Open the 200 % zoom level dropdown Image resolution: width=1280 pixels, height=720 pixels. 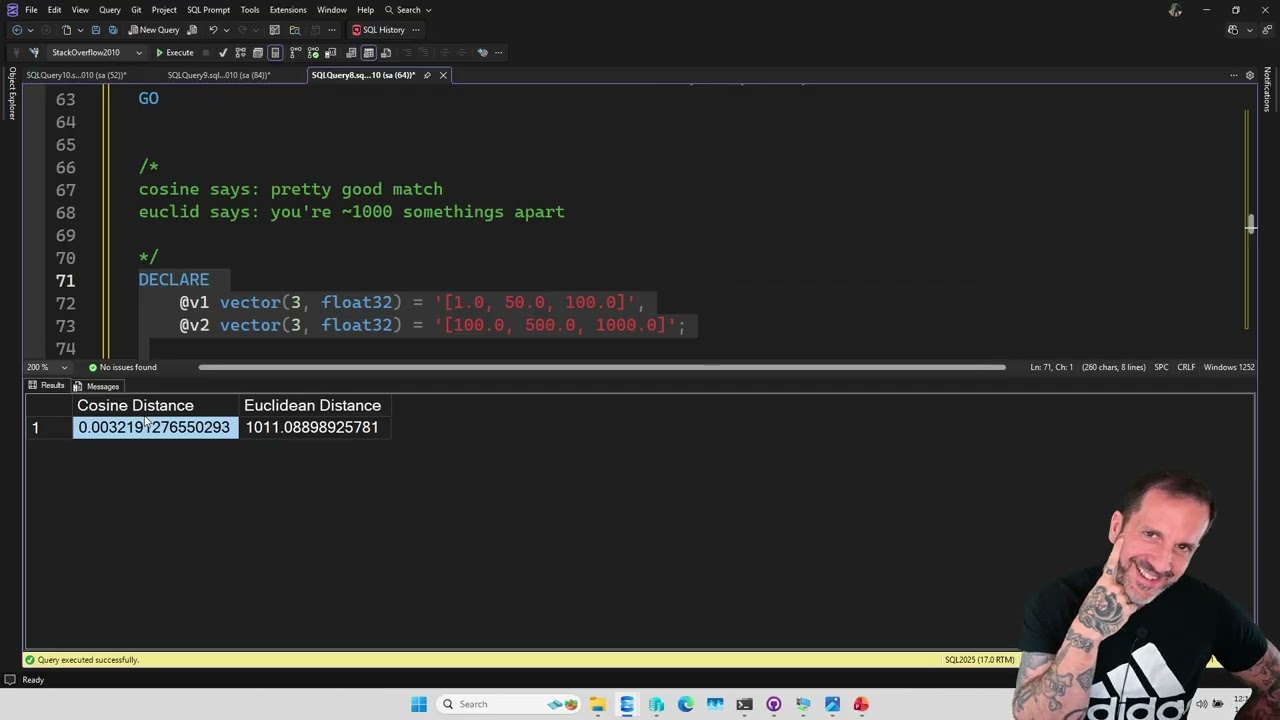tap(48, 367)
